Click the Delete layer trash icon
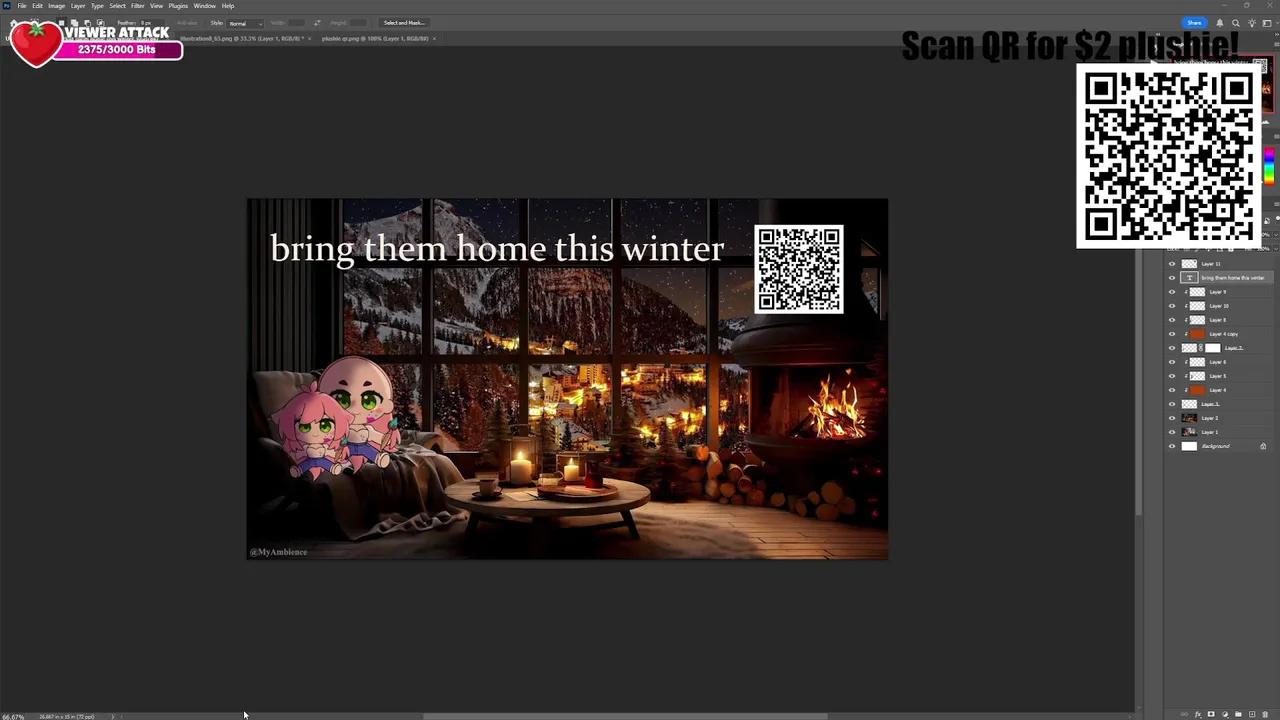 (x=1265, y=714)
